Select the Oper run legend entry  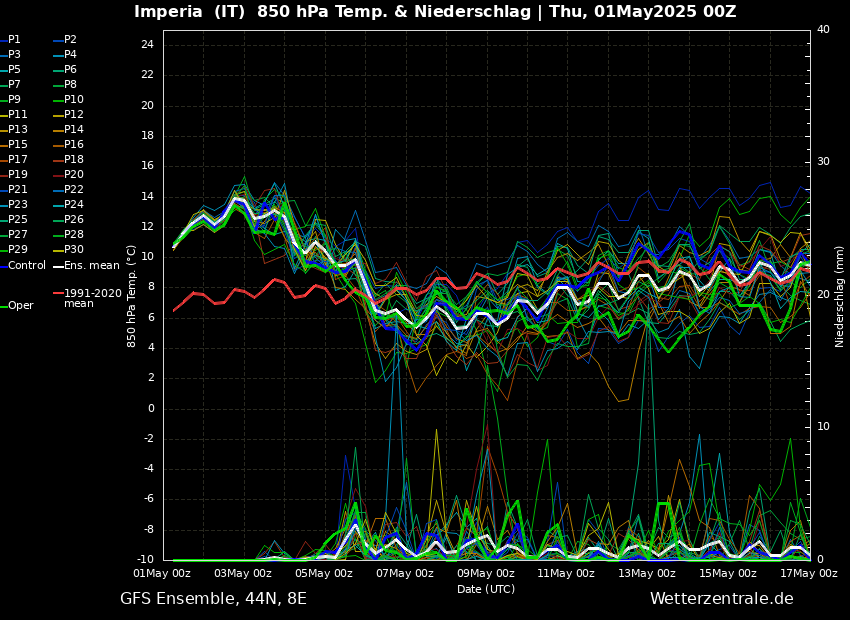tap(20, 306)
